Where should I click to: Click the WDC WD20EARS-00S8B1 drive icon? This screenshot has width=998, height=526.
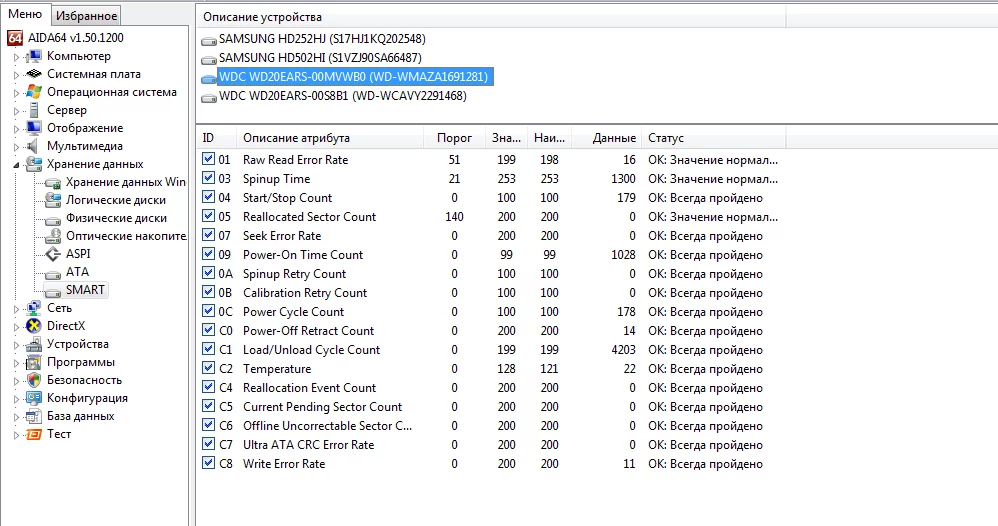point(209,97)
